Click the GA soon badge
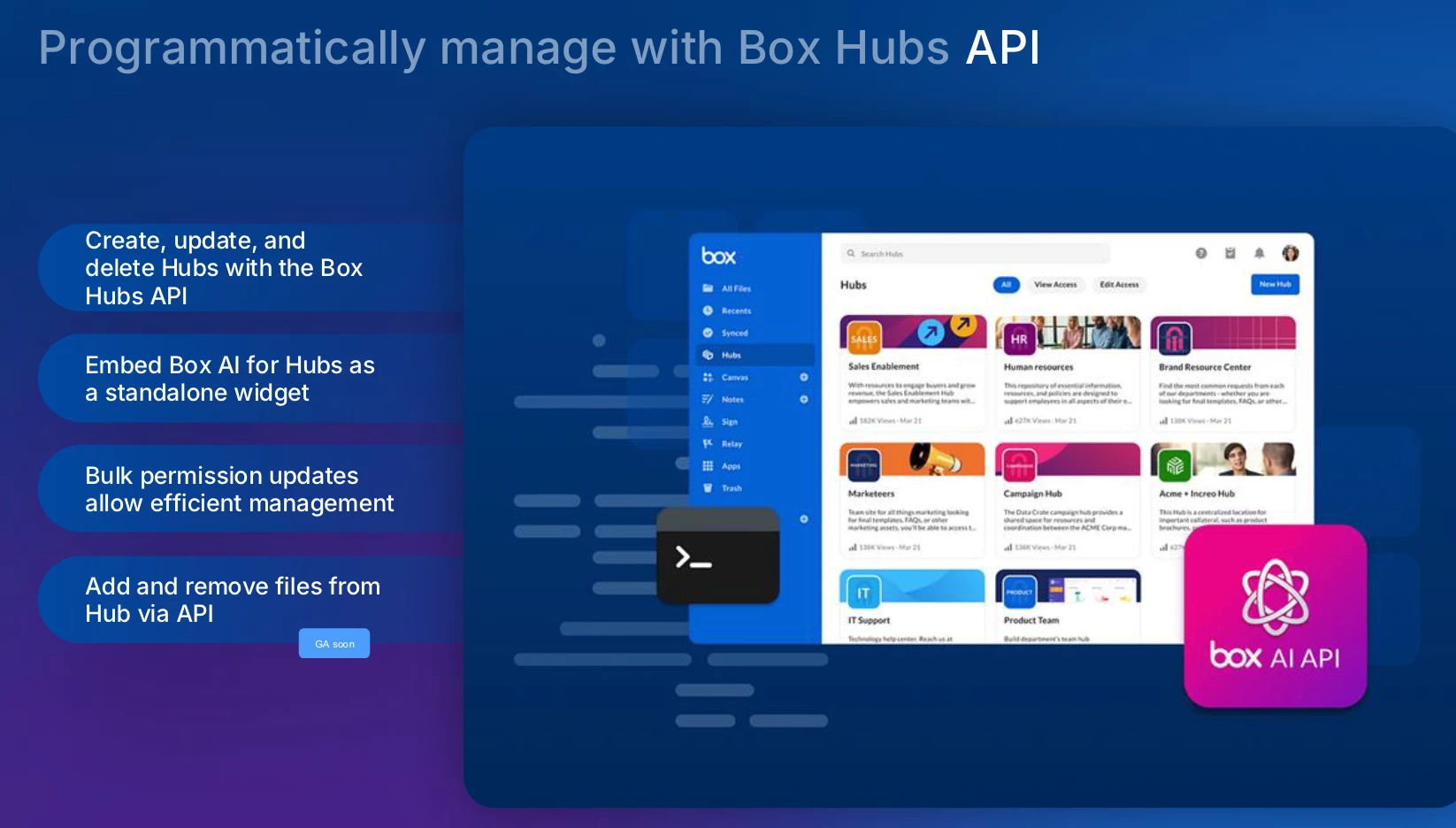The width and height of the screenshot is (1456, 828). click(334, 643)
